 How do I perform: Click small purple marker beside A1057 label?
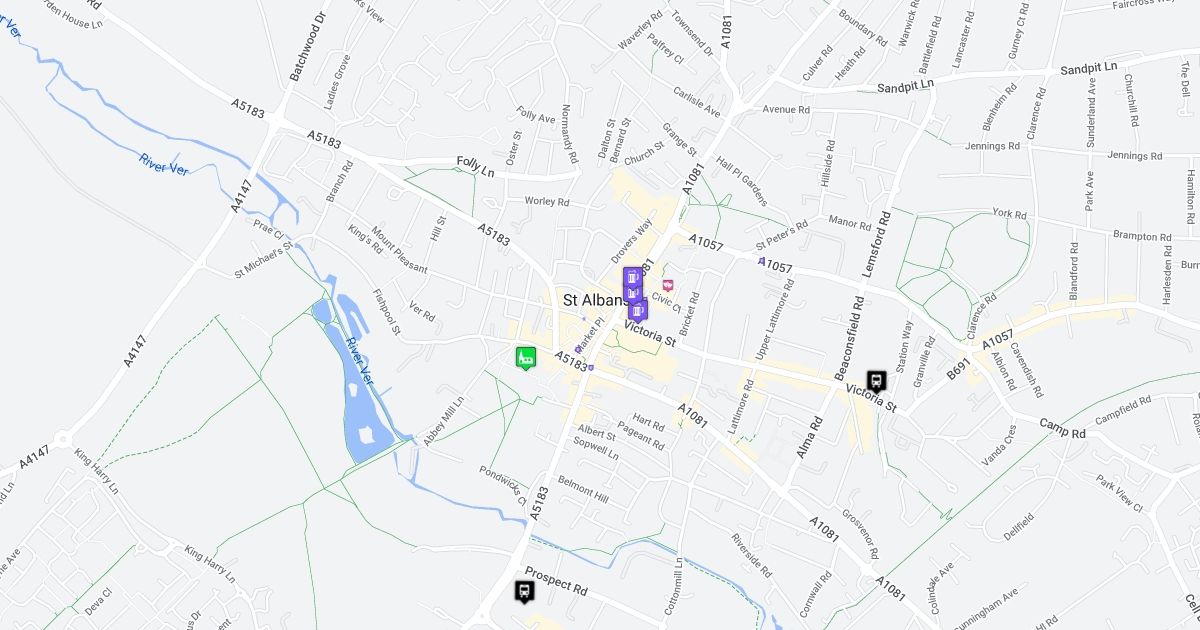(x=762, y=262)
